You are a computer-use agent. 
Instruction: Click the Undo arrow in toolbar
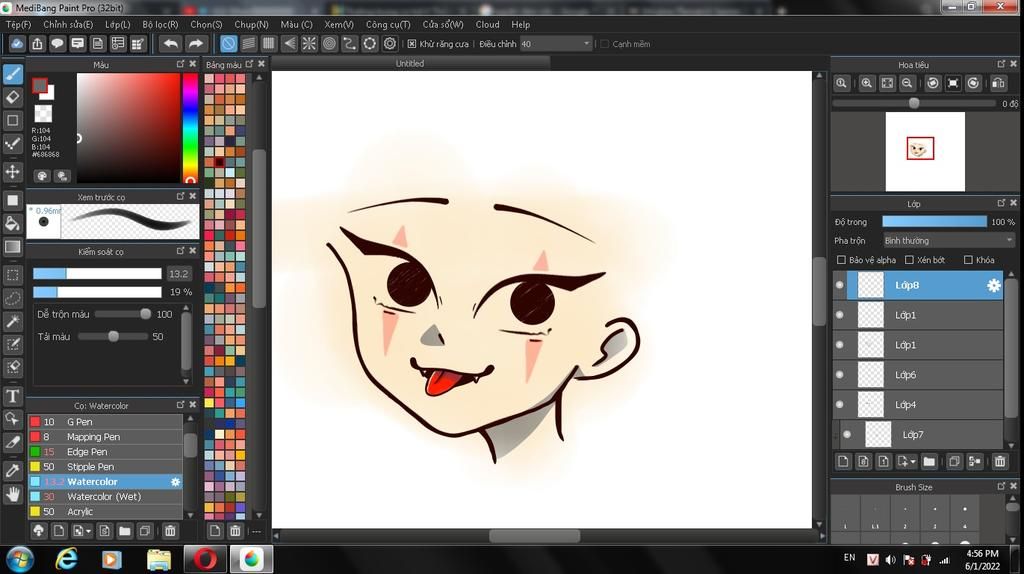170,44
